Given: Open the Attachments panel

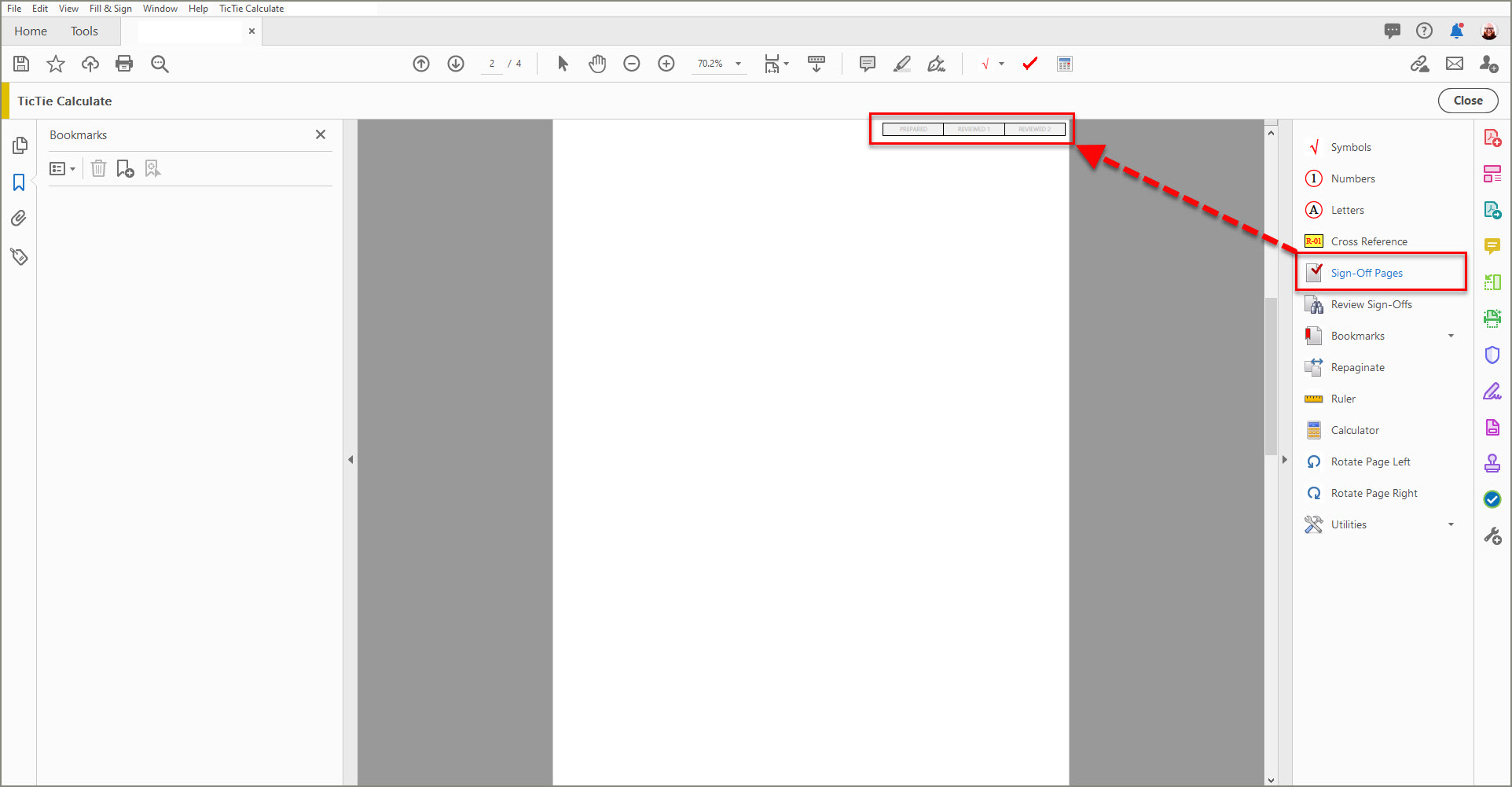Looking at the screenshot, I should (x=19, y=218).
